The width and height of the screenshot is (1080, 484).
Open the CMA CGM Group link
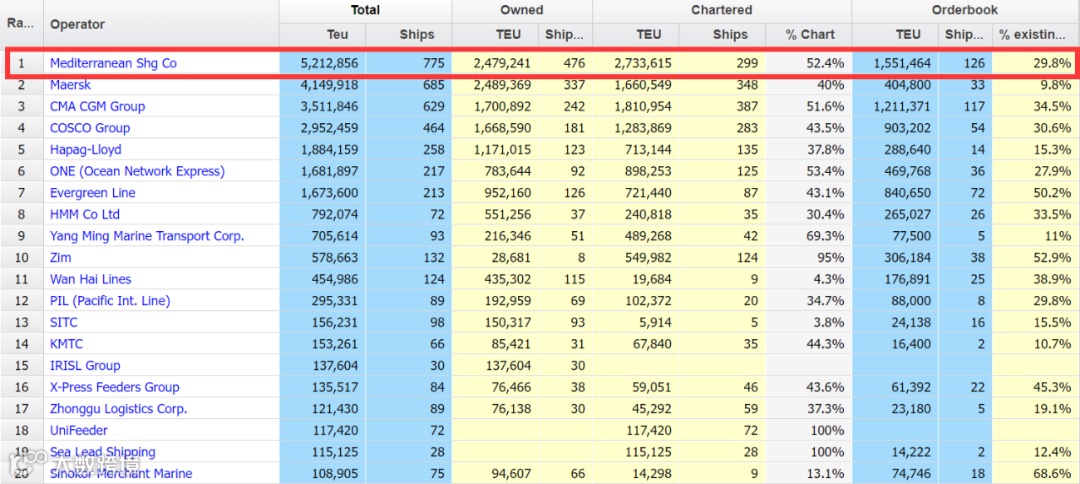point(97,107)
